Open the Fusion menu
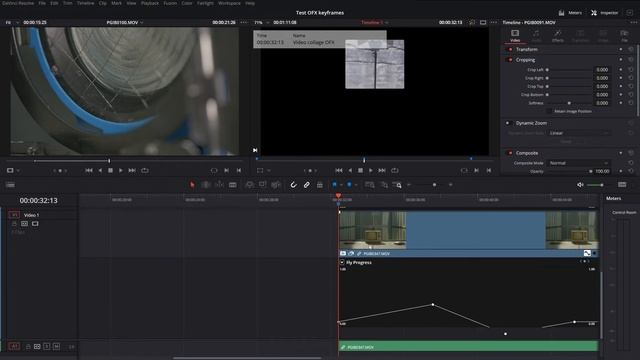Screen dimensions: 640x360 point(170,3)
